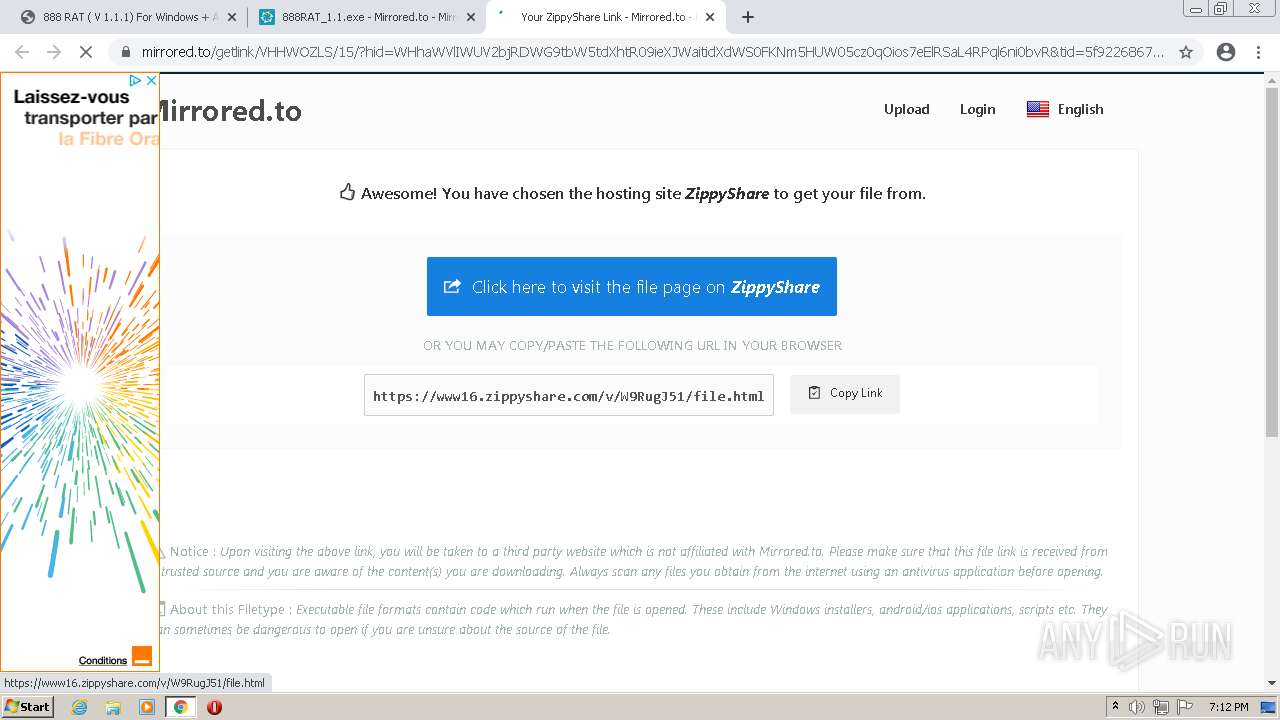Go forward in browser history
The width and height of the screenshot is (1280, 720).
click(x=54, y=52)
